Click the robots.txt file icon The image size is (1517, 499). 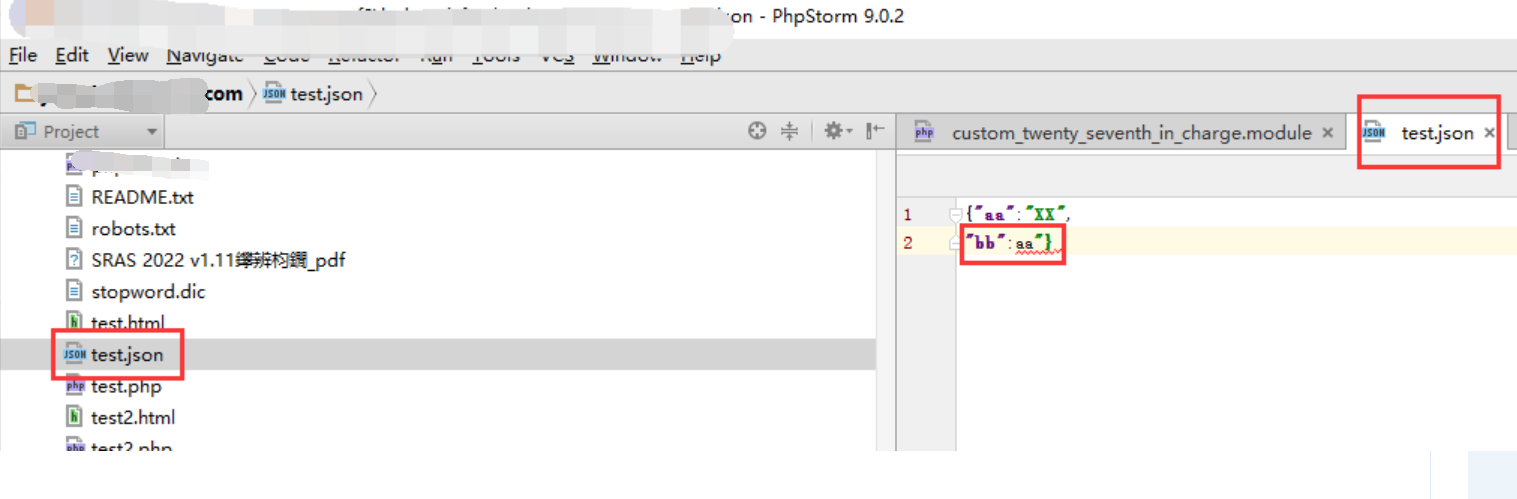point(74,228)
